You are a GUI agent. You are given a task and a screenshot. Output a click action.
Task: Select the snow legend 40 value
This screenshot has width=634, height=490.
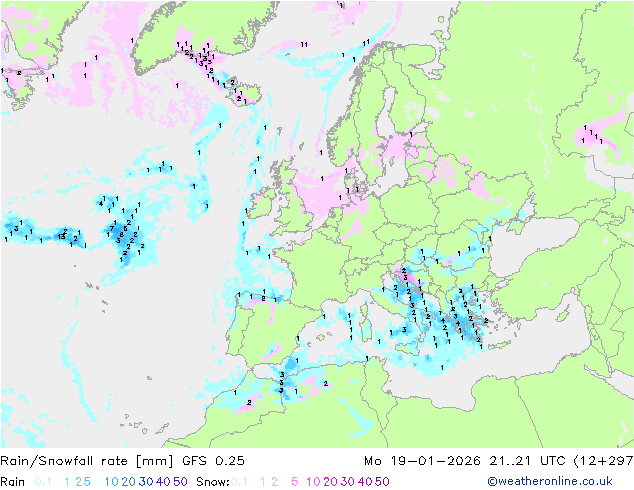tap(365, 482)
